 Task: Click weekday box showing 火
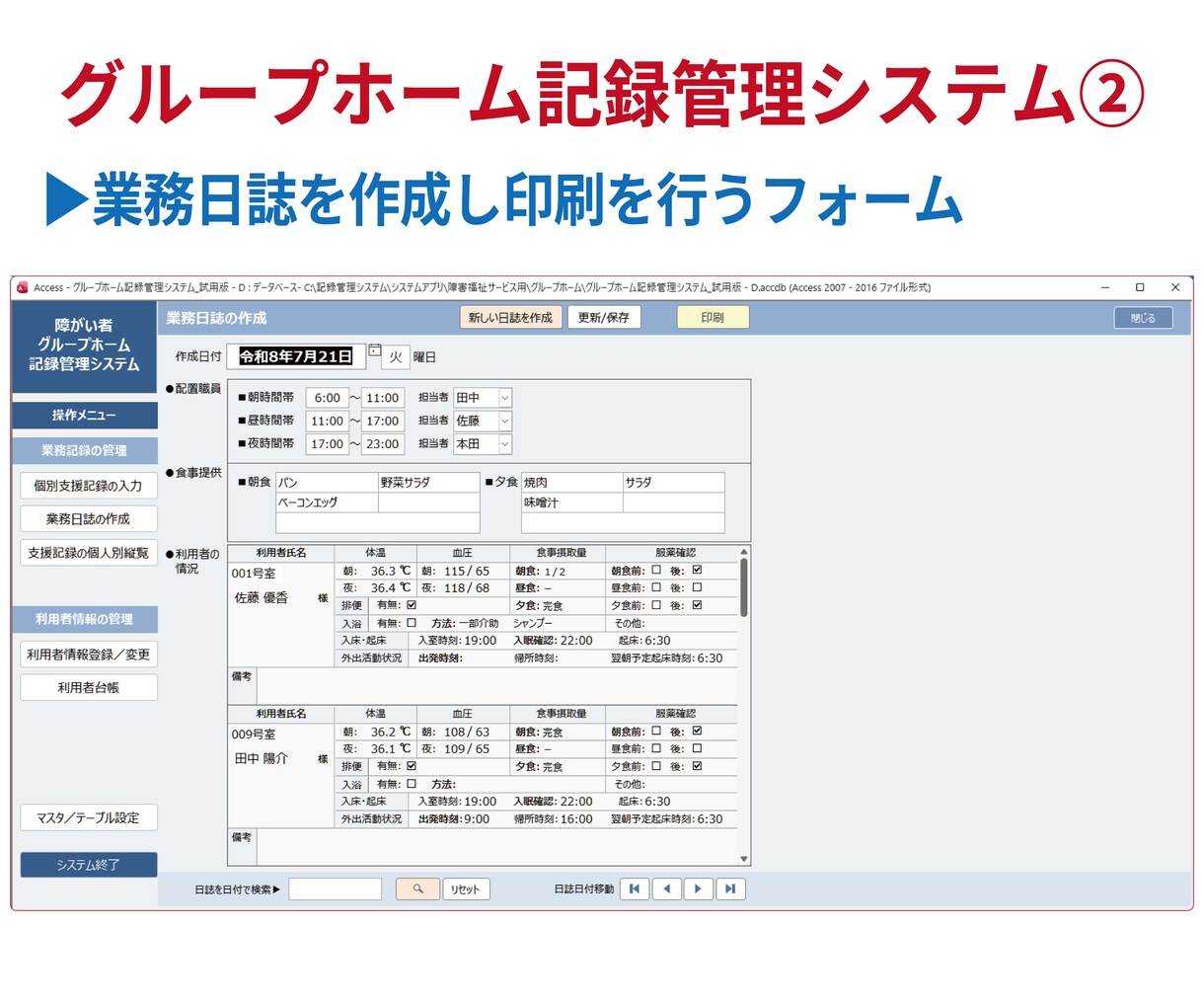click(395, 357)
